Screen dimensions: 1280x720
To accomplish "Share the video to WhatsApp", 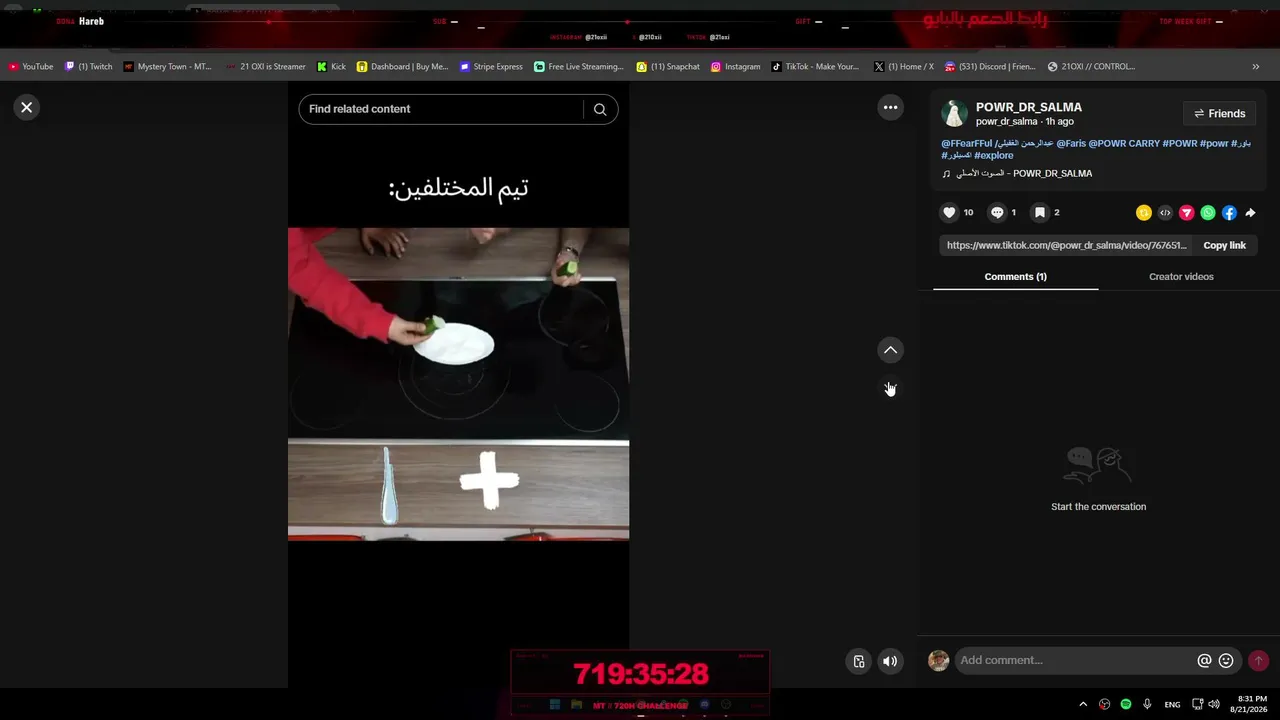I will tap(1208, 213).
